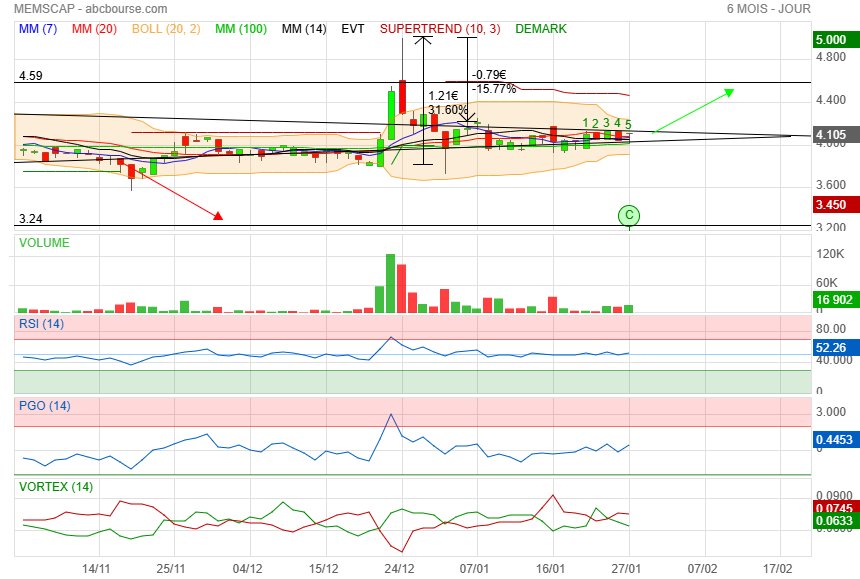
Task: Click the 3.24 support level label
Action: pos(31,219)
